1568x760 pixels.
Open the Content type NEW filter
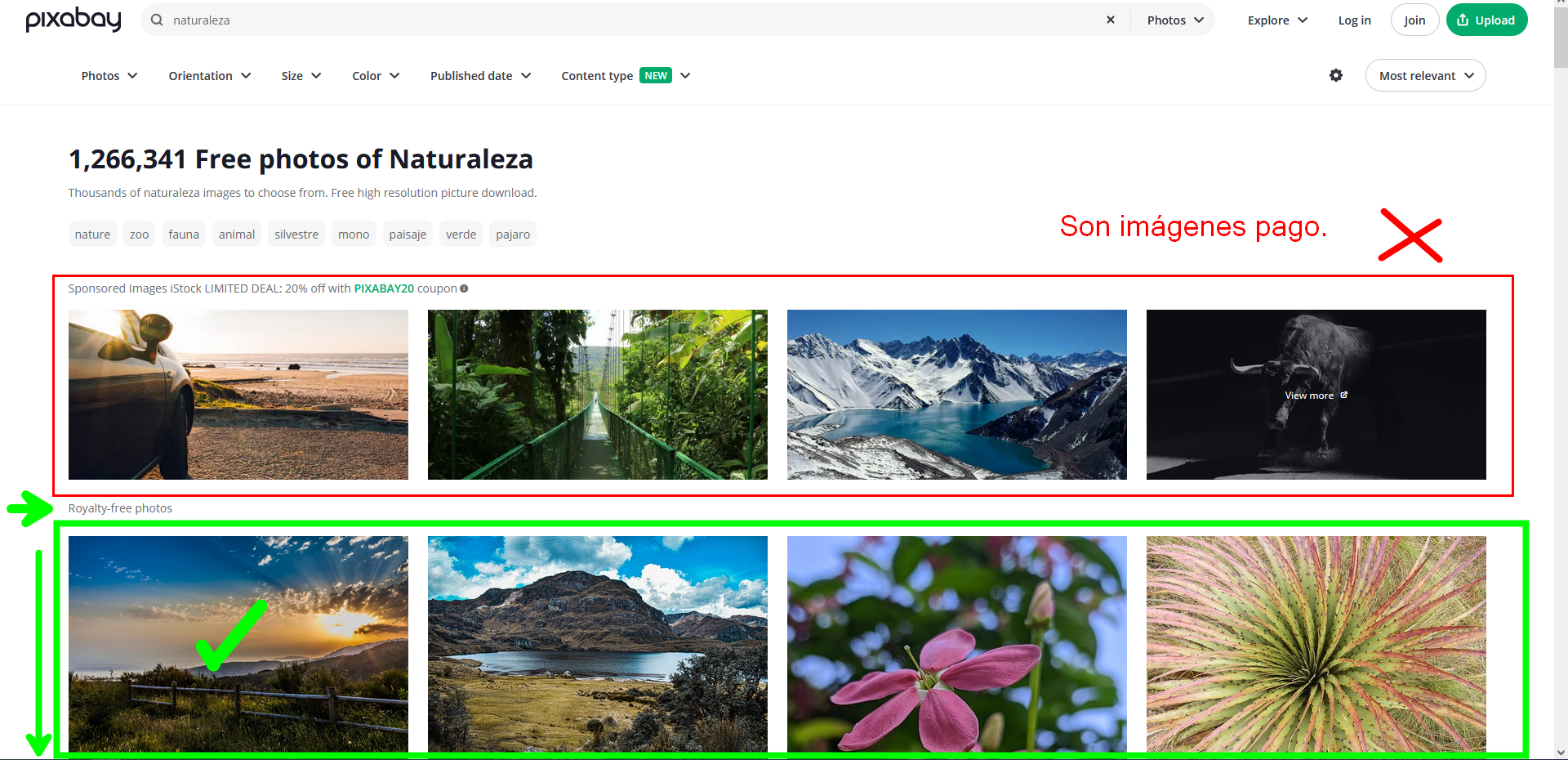pyautogui.click(x=625, y=75)
